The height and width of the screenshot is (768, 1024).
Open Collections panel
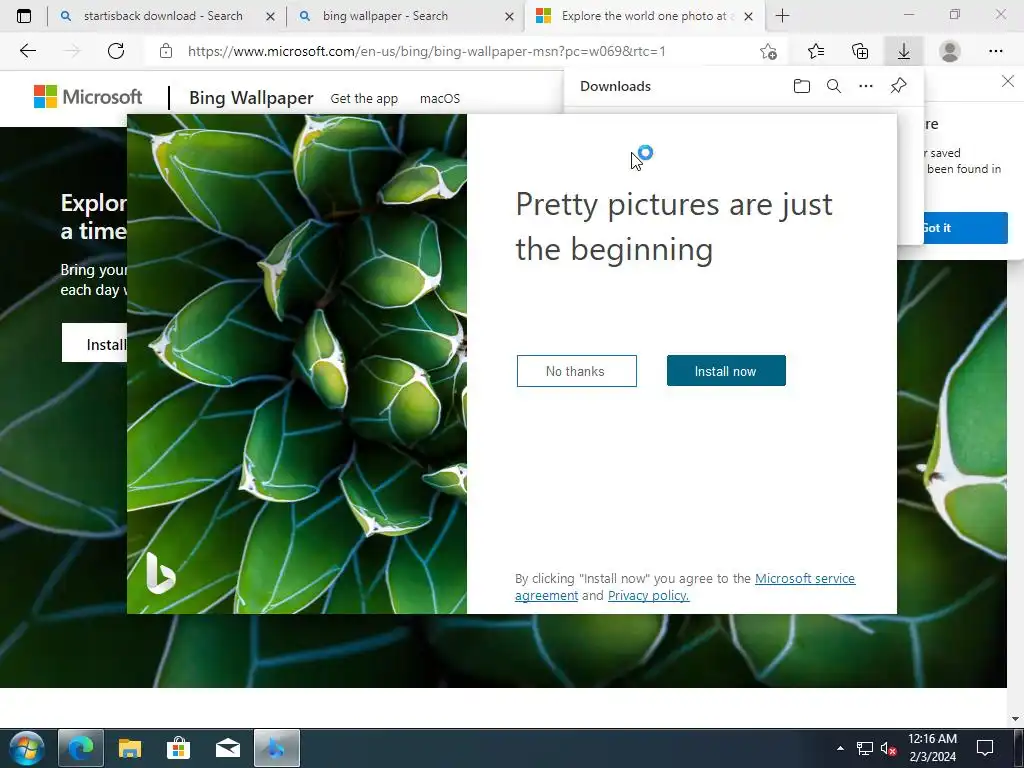tap(860, 51)
